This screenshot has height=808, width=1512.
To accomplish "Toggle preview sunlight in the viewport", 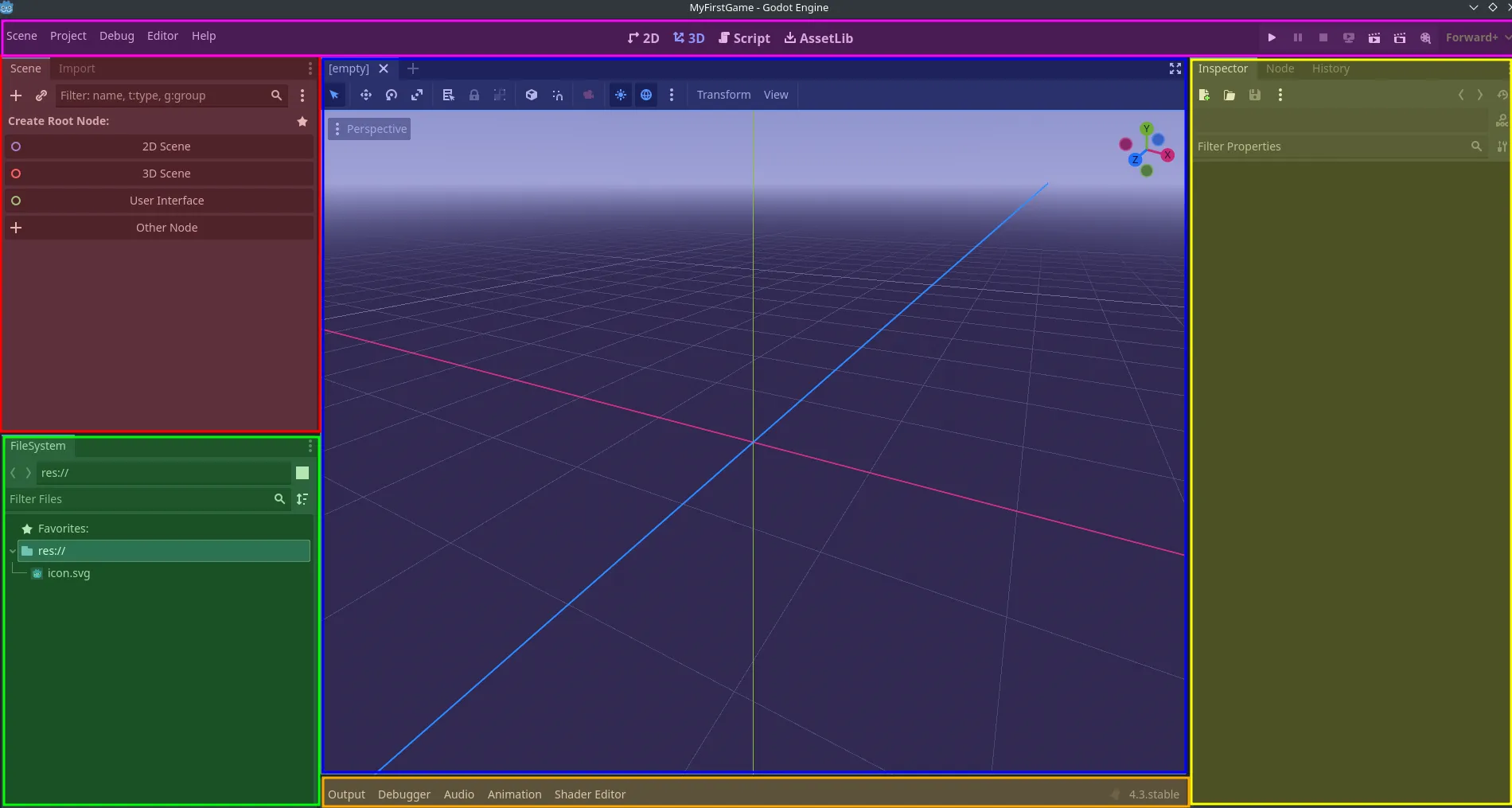I will (621, 95).
